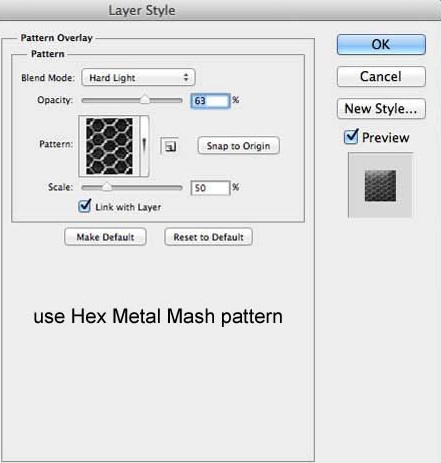Open the pattern picker arrow
The image size is (441, 463).
(144, 146)
